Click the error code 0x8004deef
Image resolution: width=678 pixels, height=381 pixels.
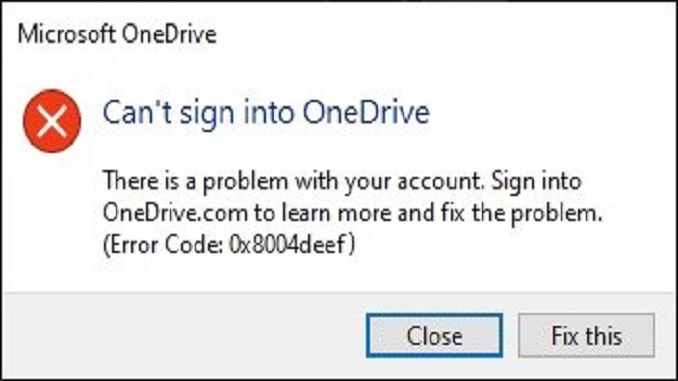coord(288,245)
